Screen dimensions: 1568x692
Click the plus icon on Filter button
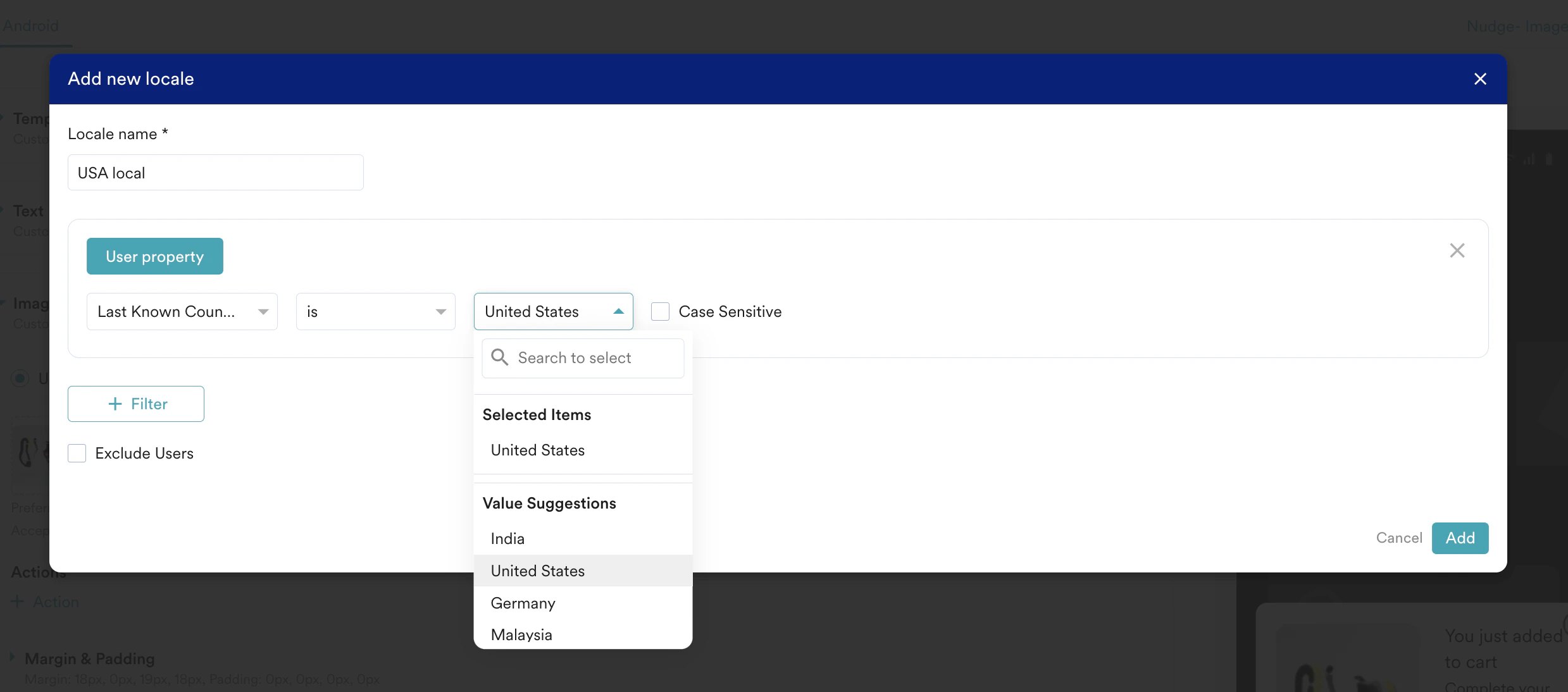[x=115, y=404]
